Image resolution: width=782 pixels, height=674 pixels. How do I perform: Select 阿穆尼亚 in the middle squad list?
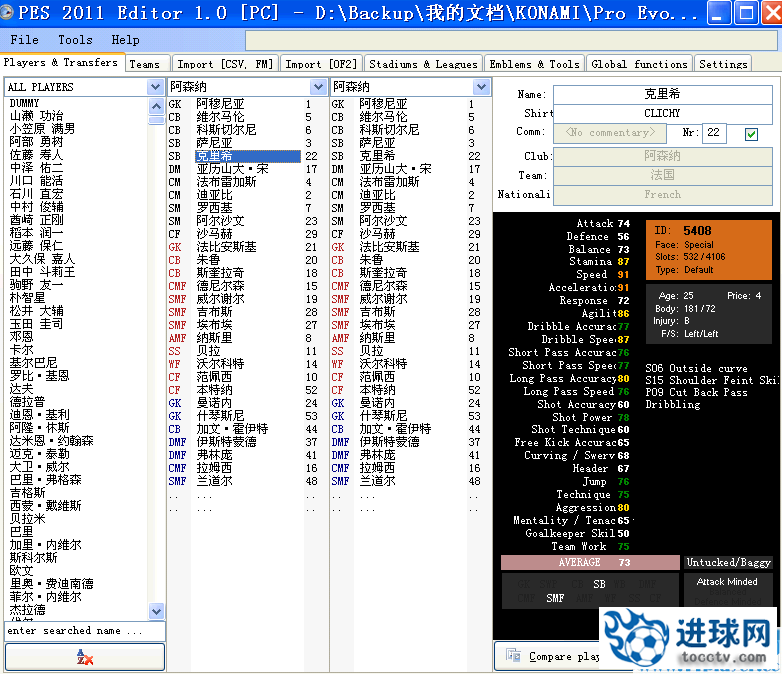pyautogui.click(x=220, y=104)
